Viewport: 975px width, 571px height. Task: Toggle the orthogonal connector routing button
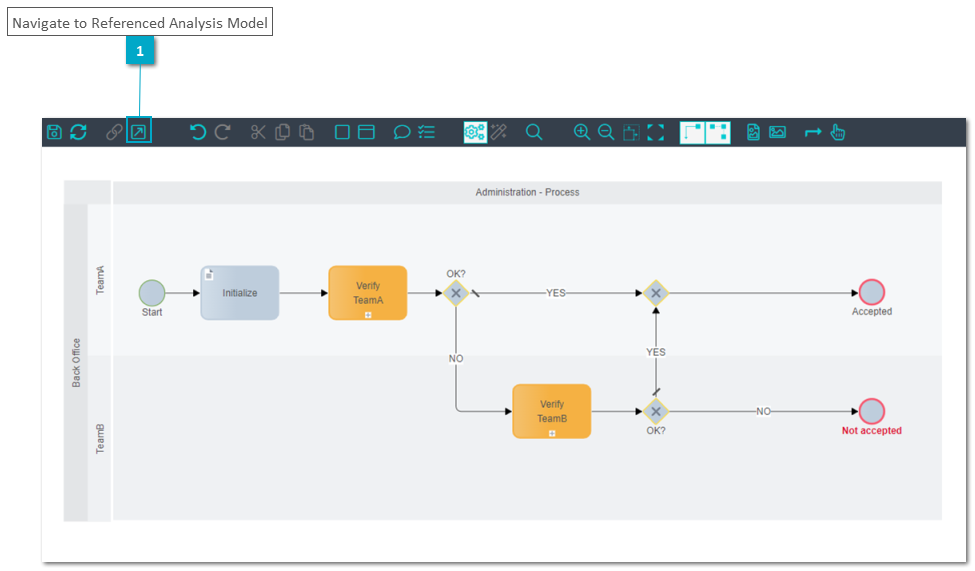click(693, 132)
